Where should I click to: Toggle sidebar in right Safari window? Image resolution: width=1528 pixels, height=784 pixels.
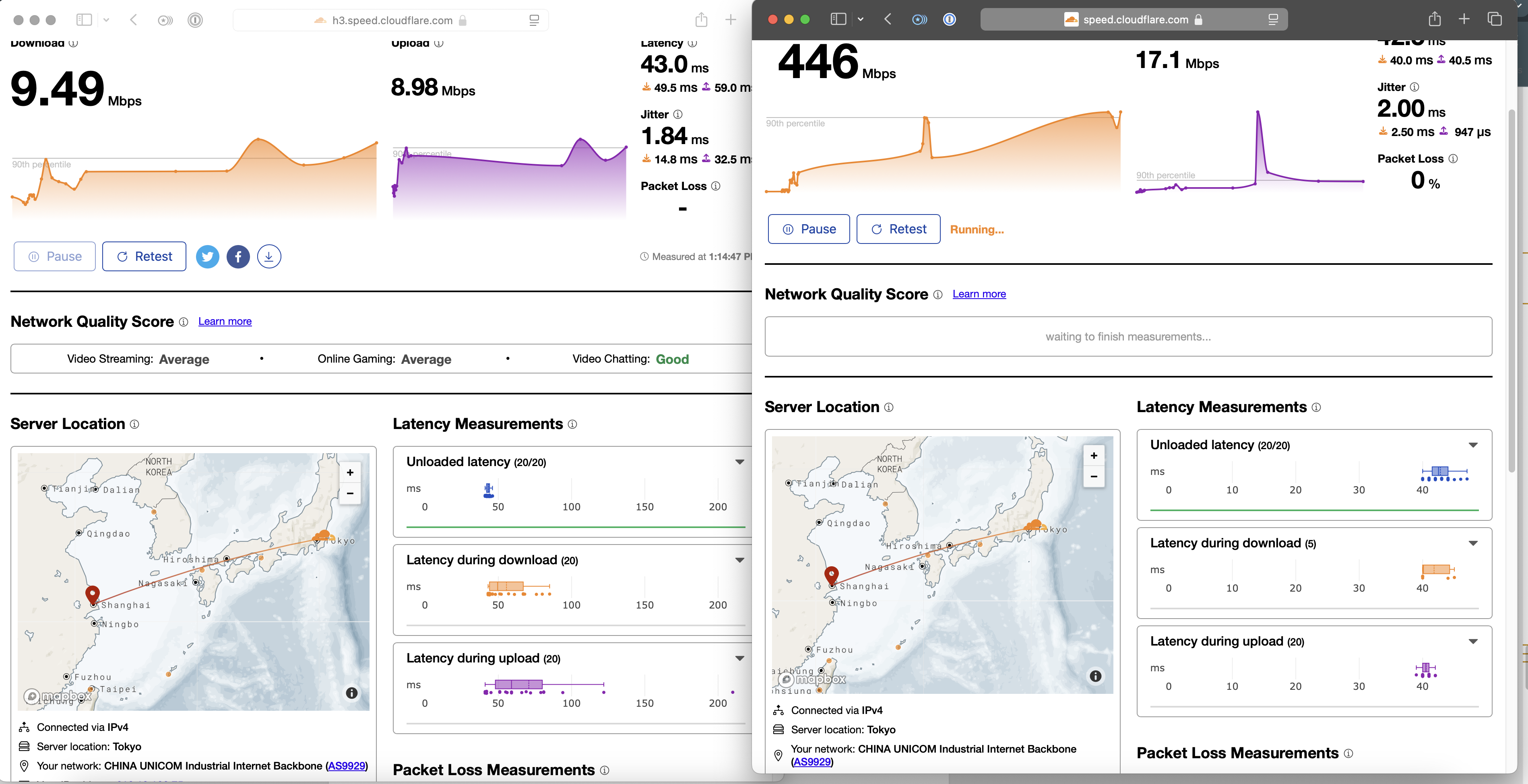(838, 19)
